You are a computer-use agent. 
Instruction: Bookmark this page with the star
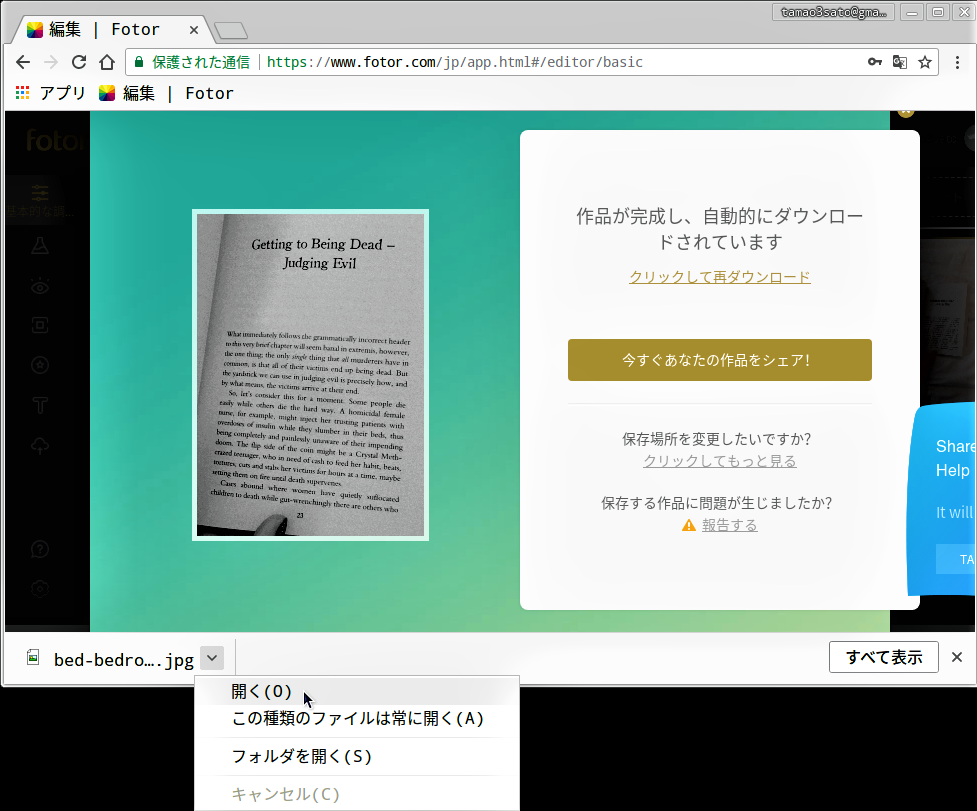coord(925,62)
